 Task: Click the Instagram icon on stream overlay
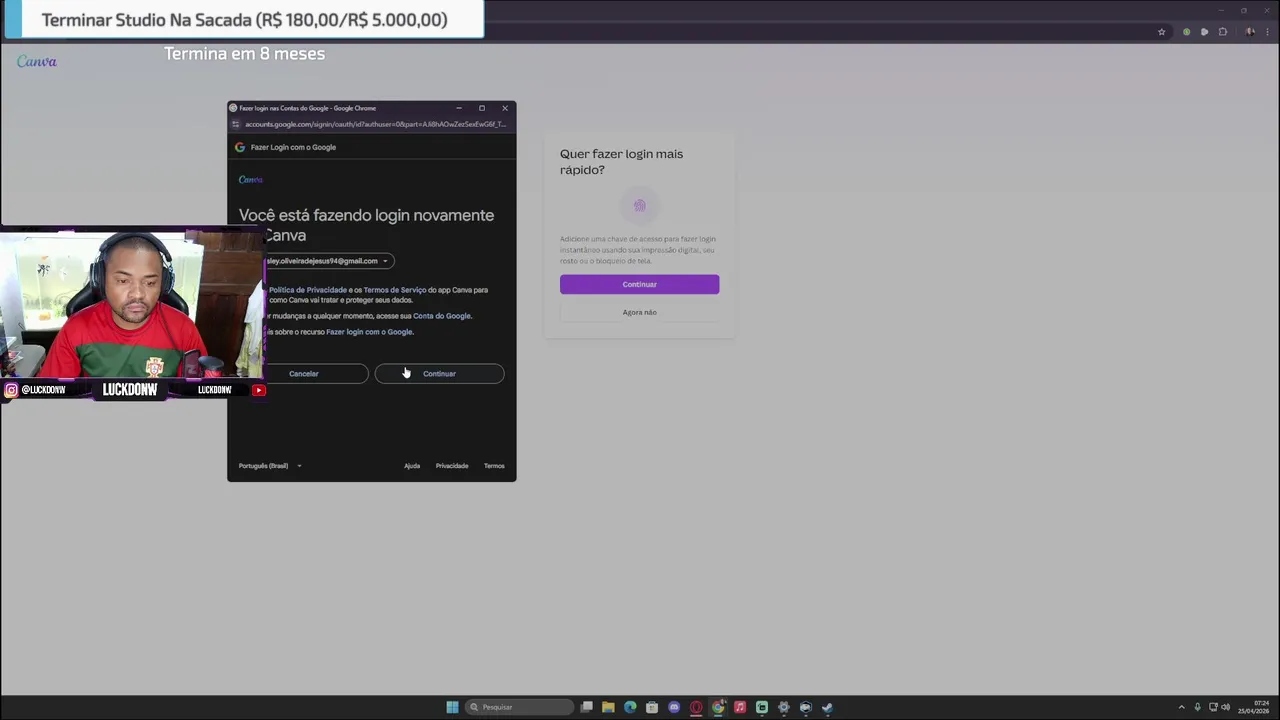coord(11,390)
